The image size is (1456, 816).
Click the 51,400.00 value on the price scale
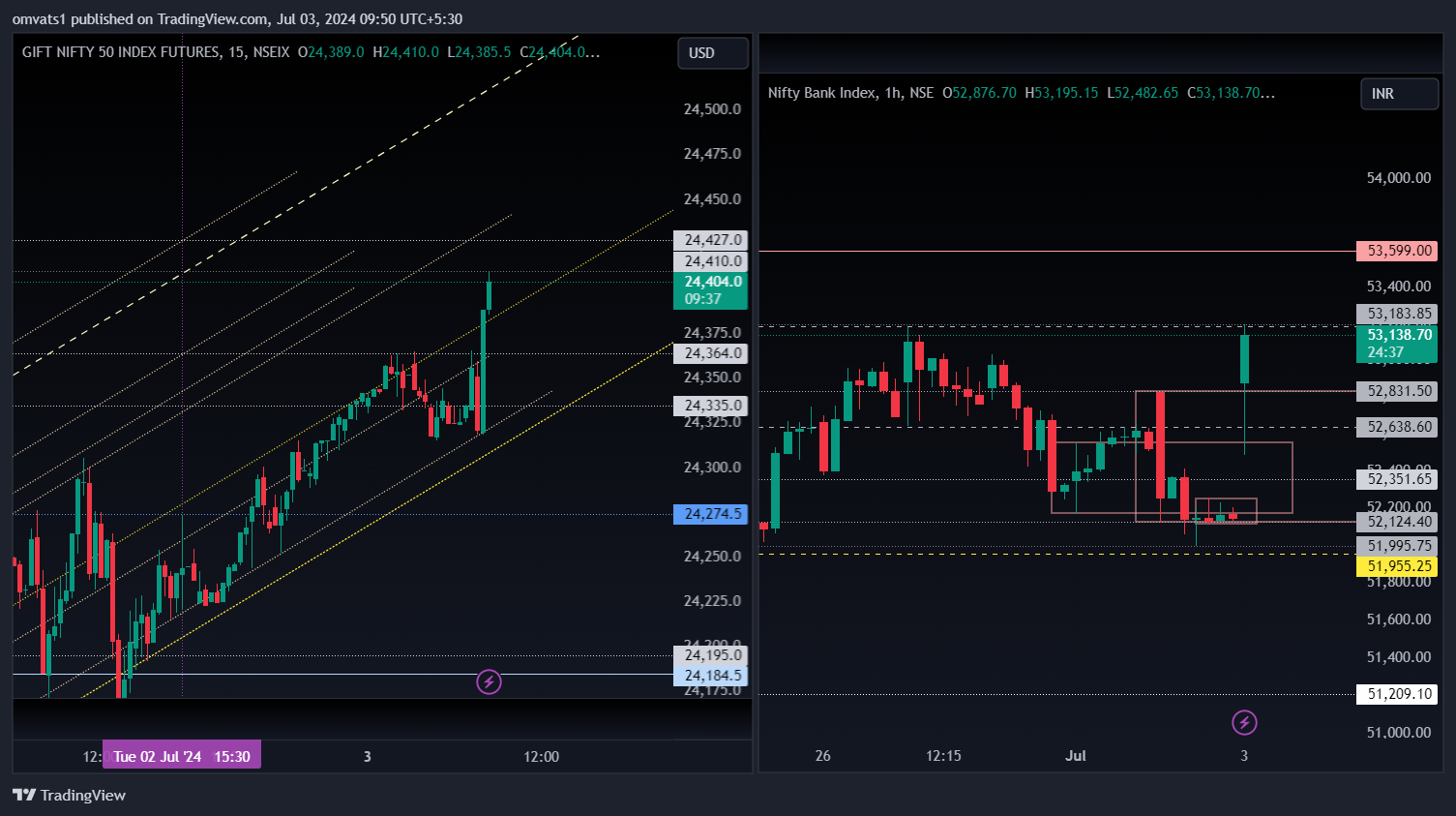pos(1398,657)
